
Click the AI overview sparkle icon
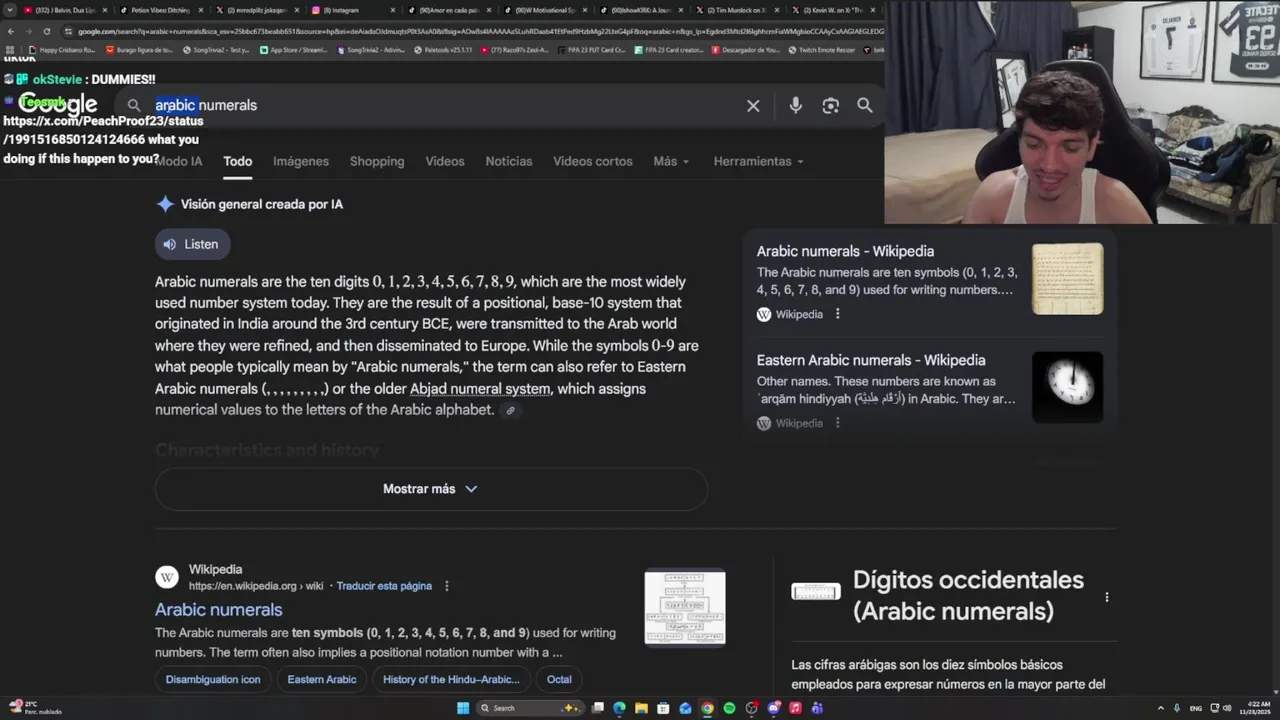165,204
